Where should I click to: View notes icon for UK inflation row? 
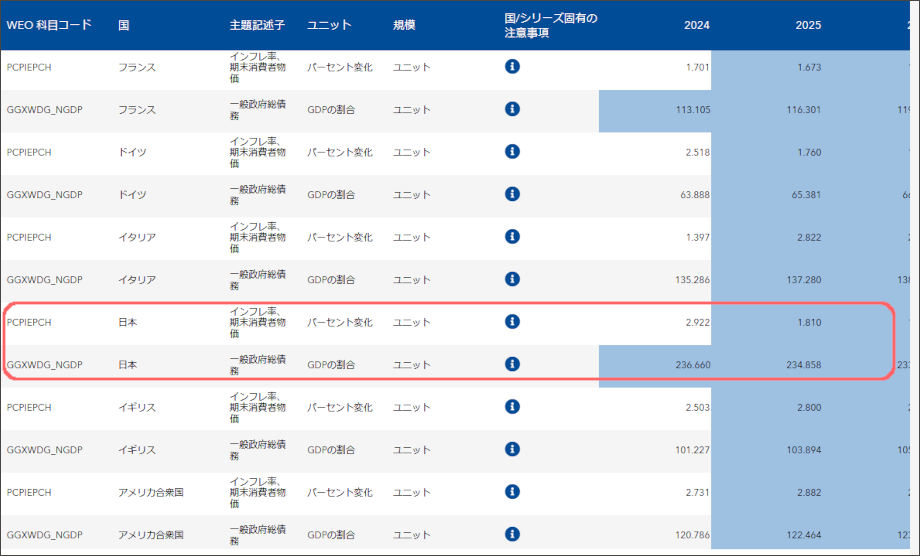pyautogui.click(x=512, y=407)
